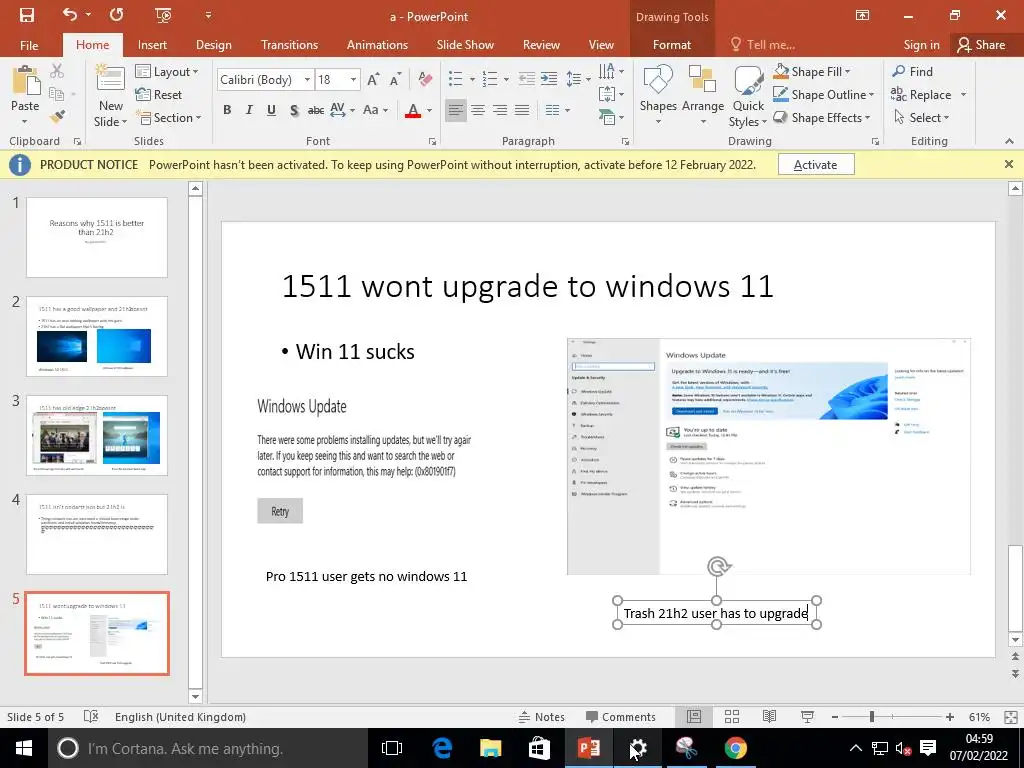Open the Ribbon Display Options
This screenshot has width=1024, height=768.
point(862,15)
